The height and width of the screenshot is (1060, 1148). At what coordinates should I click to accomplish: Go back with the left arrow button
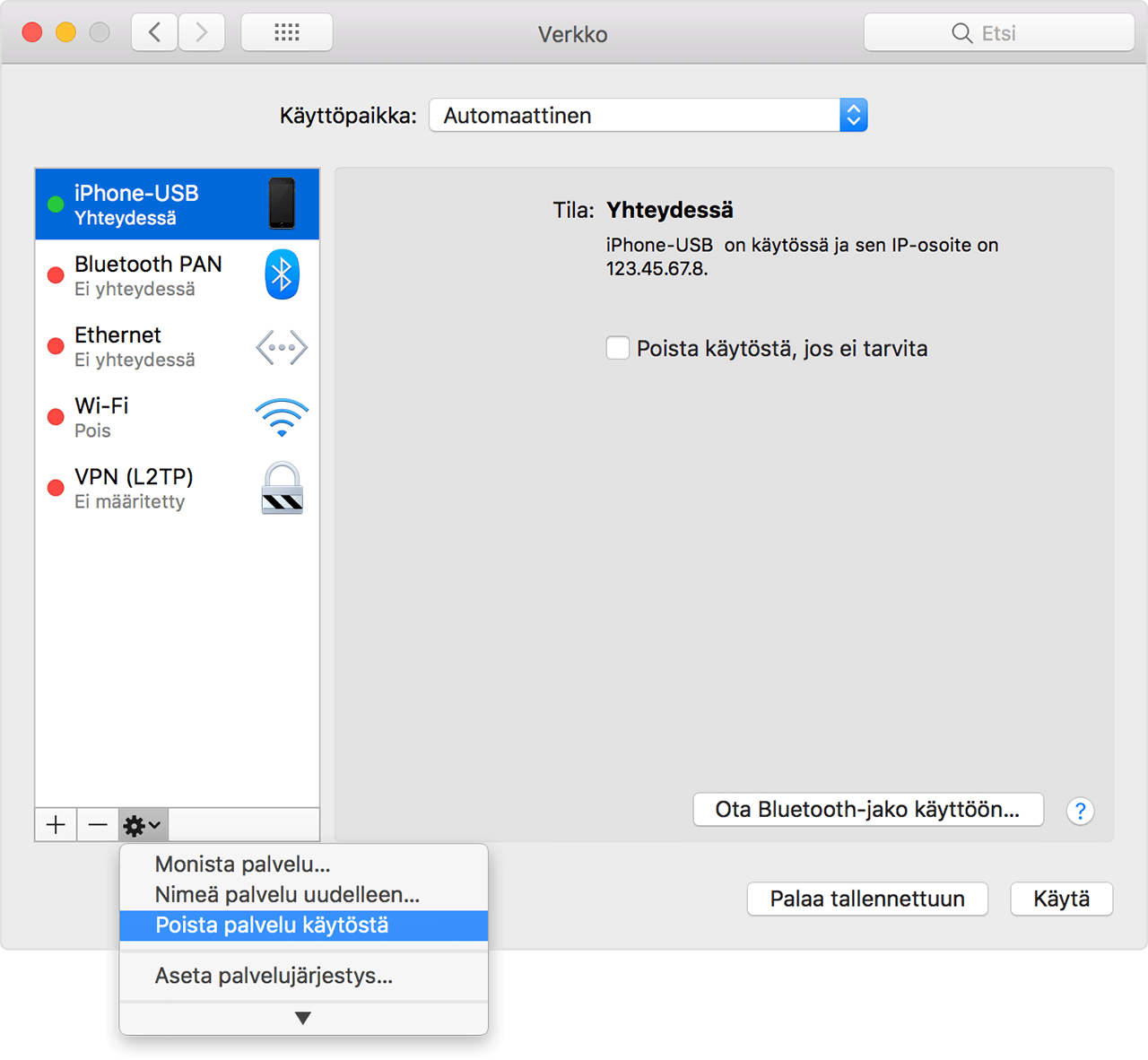[x=154, y=33]
